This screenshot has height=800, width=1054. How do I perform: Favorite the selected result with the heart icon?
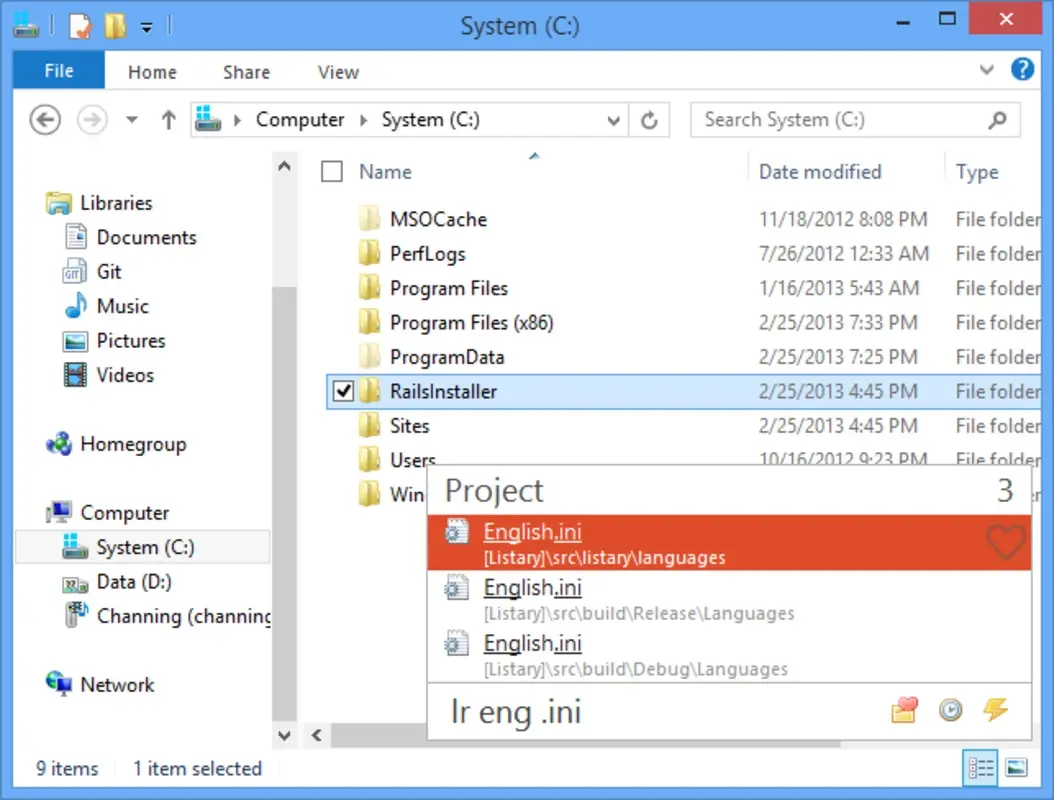[x=1006, y=543]
